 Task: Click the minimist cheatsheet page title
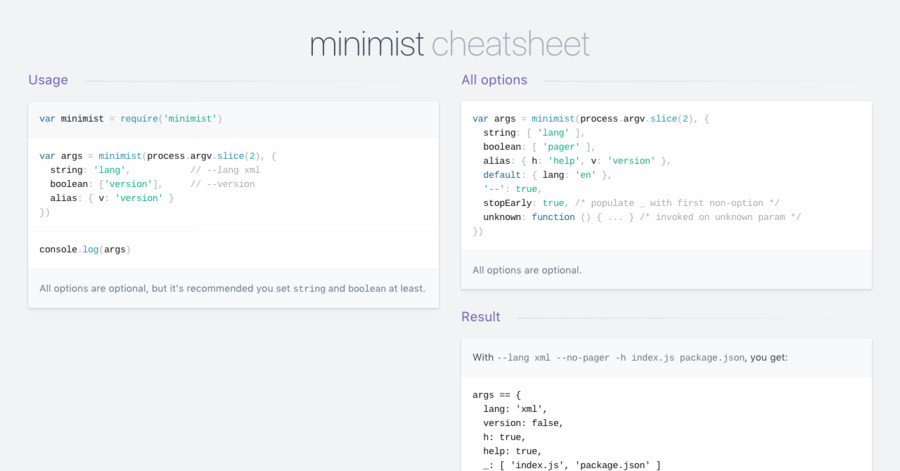[449, 44]
